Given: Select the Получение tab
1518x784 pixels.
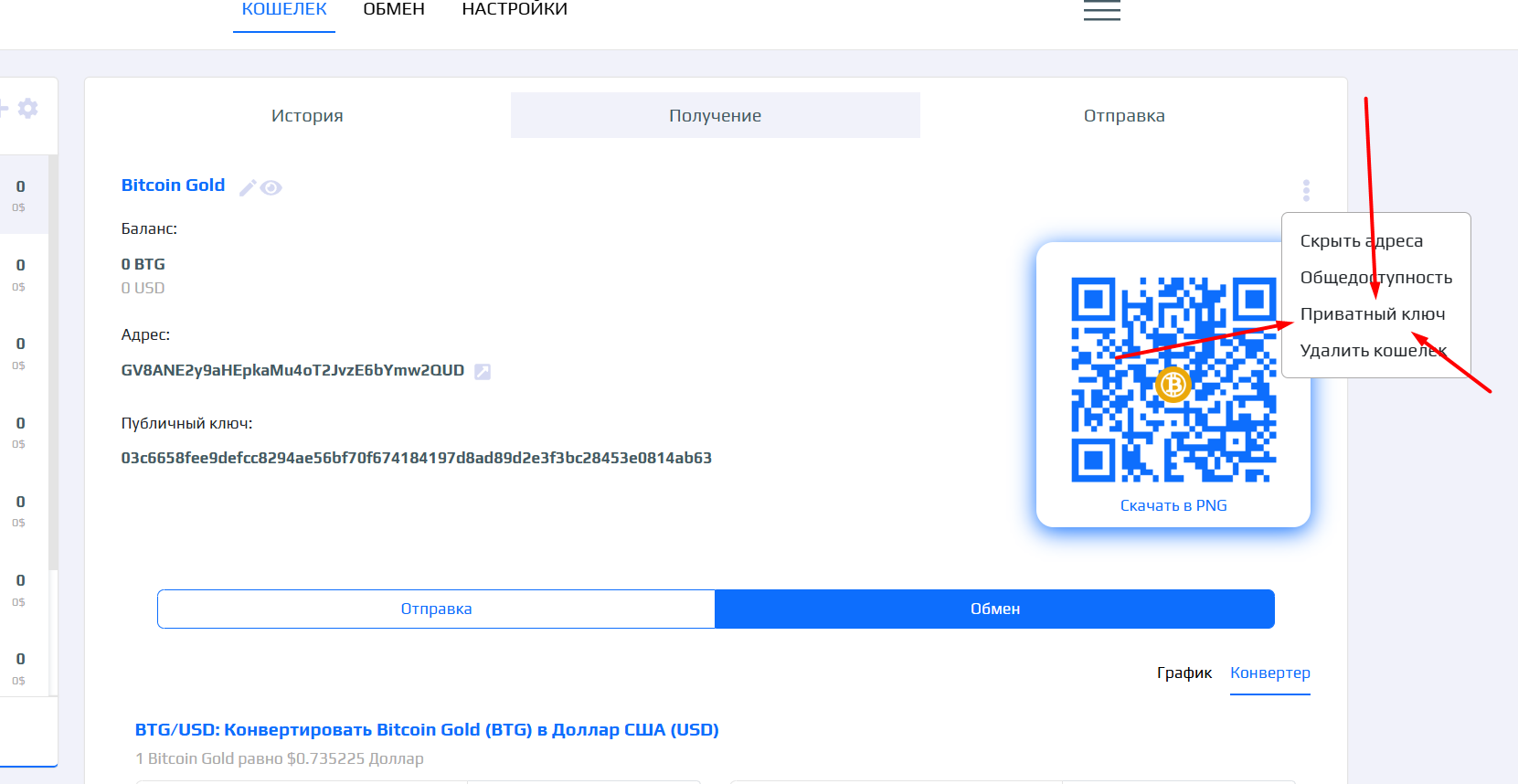Looking at the screenshot, I should pos(715,115).
